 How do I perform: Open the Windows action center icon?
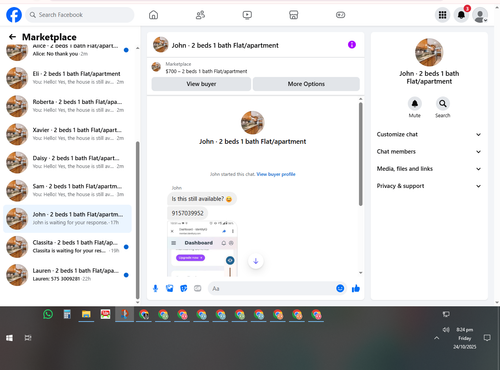pyautogui.click(x=487, y=338)
